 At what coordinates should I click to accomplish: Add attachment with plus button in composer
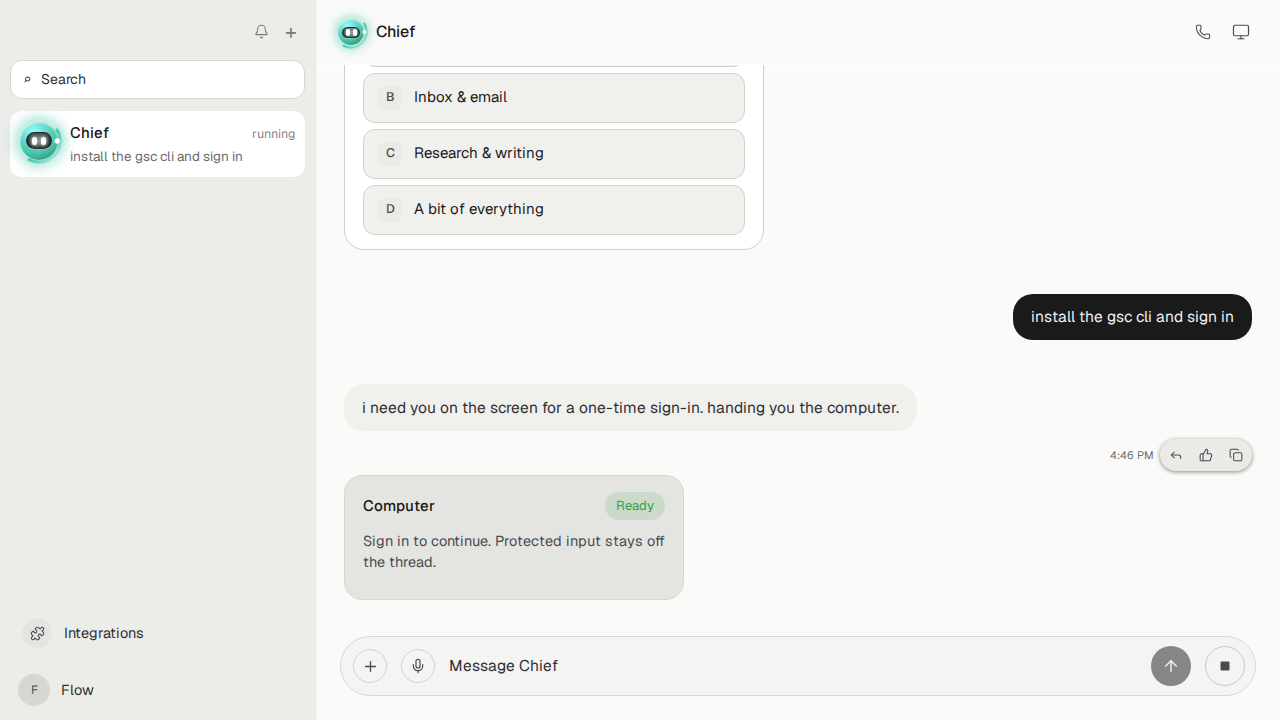coord(370,666)
